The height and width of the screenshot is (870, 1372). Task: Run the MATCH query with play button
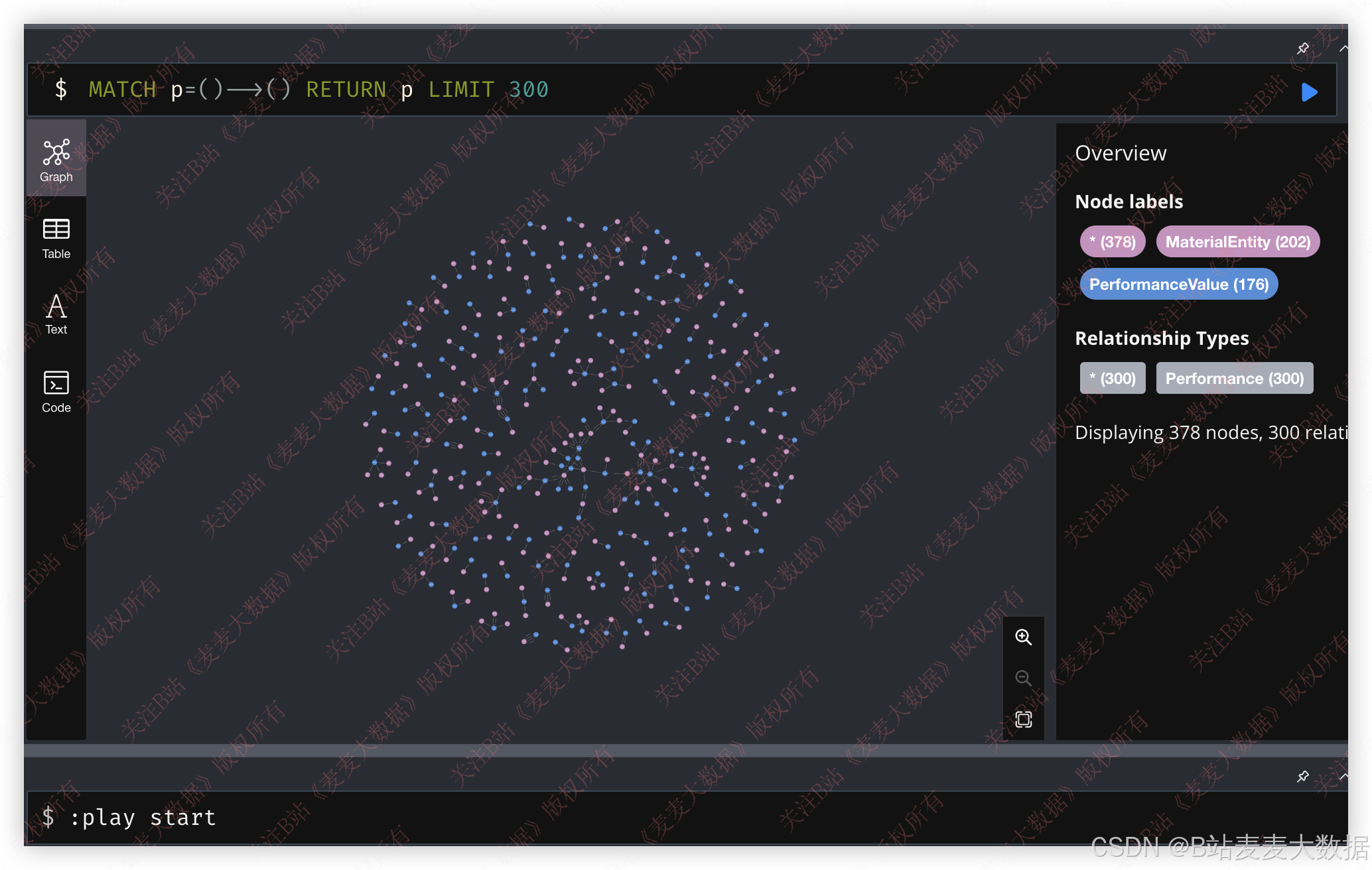[x=1309, y=92]
